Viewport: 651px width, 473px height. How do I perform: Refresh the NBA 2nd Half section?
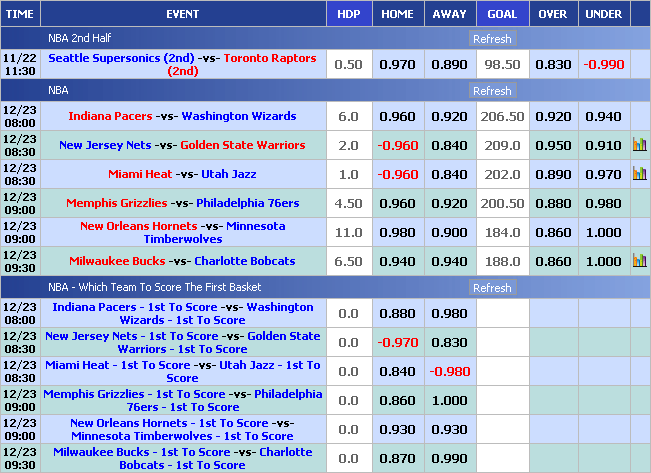[491, 39]
